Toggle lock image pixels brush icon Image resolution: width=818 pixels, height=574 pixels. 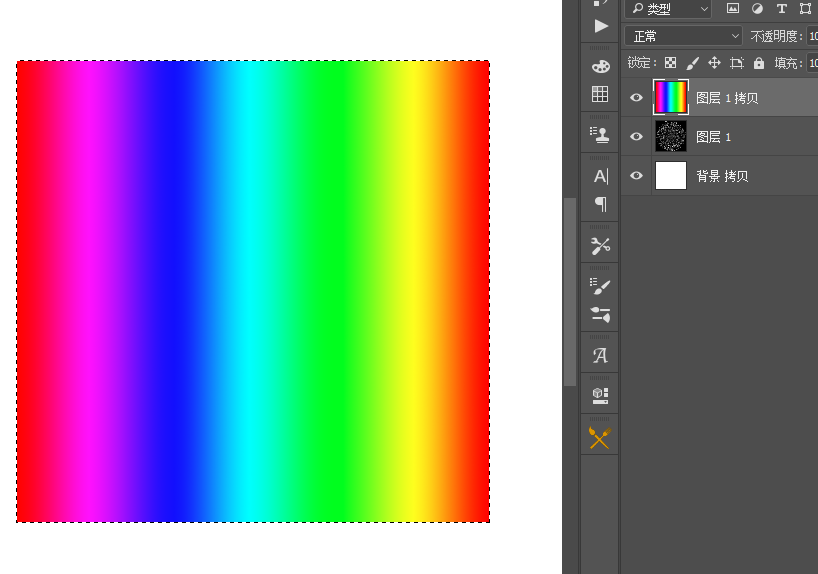(x=692, y=63)
